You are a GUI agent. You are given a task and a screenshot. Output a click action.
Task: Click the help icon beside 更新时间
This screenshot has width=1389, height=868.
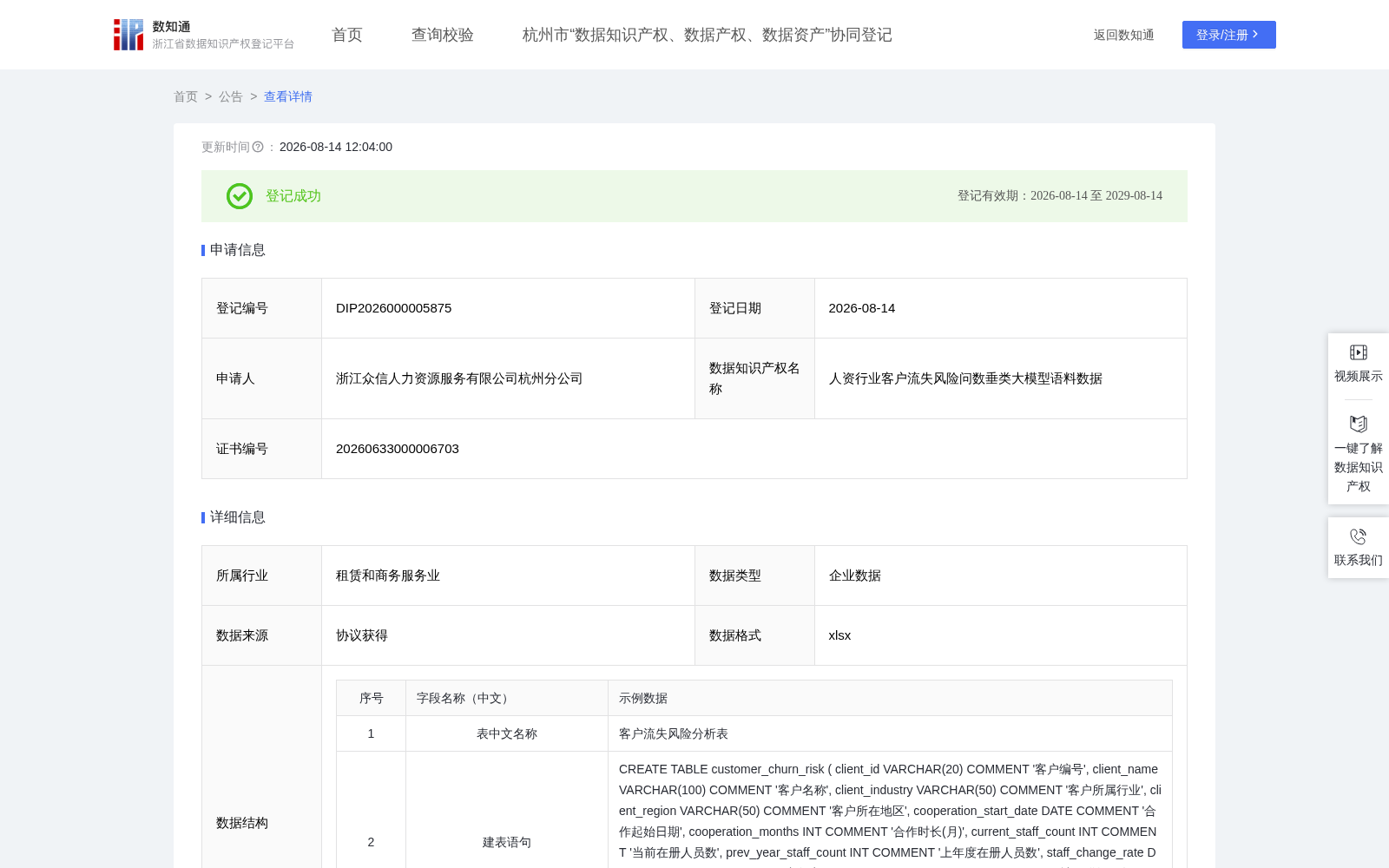[x=258, y=147]
